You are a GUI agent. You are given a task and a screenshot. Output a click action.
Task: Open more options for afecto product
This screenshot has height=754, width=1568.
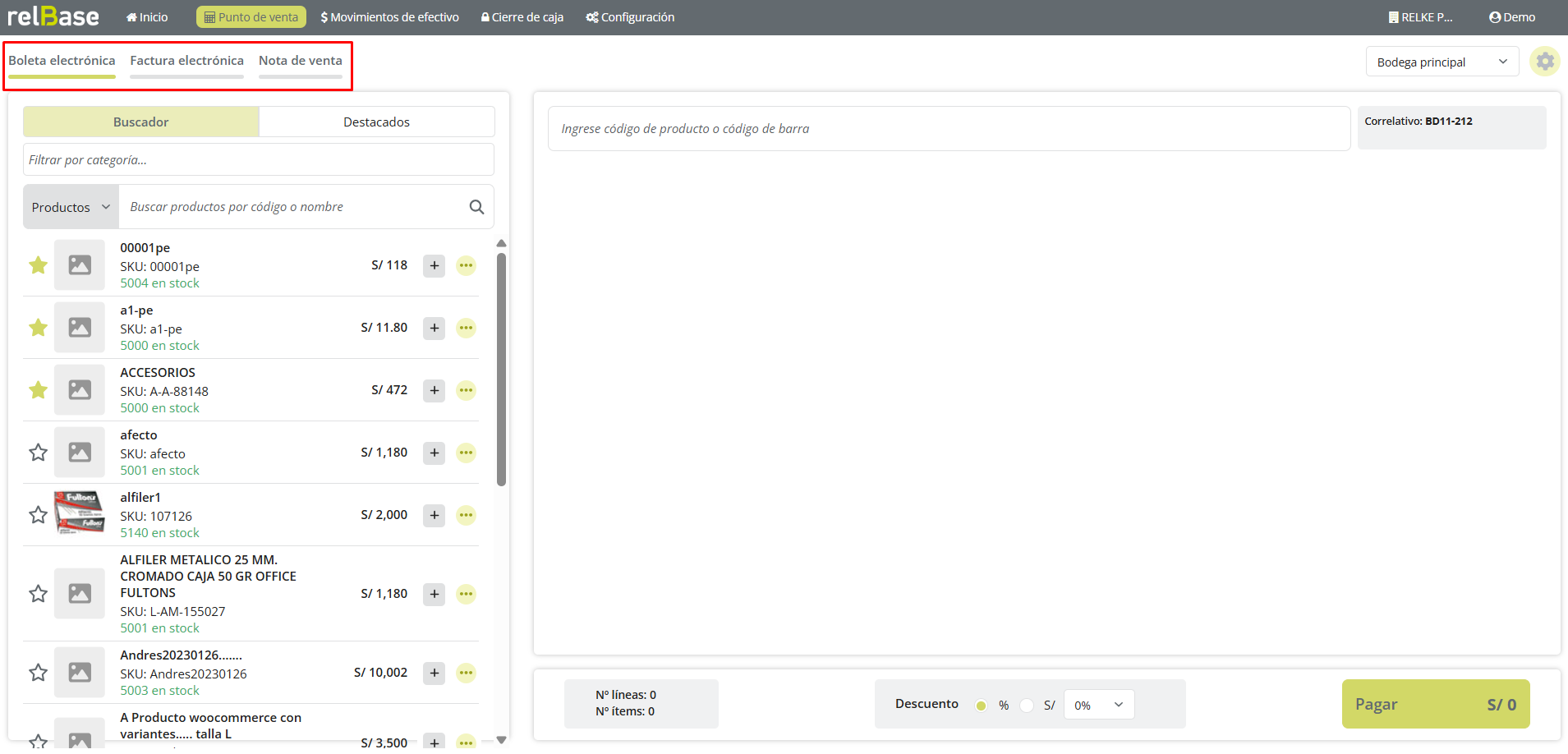tap(466, 453)
